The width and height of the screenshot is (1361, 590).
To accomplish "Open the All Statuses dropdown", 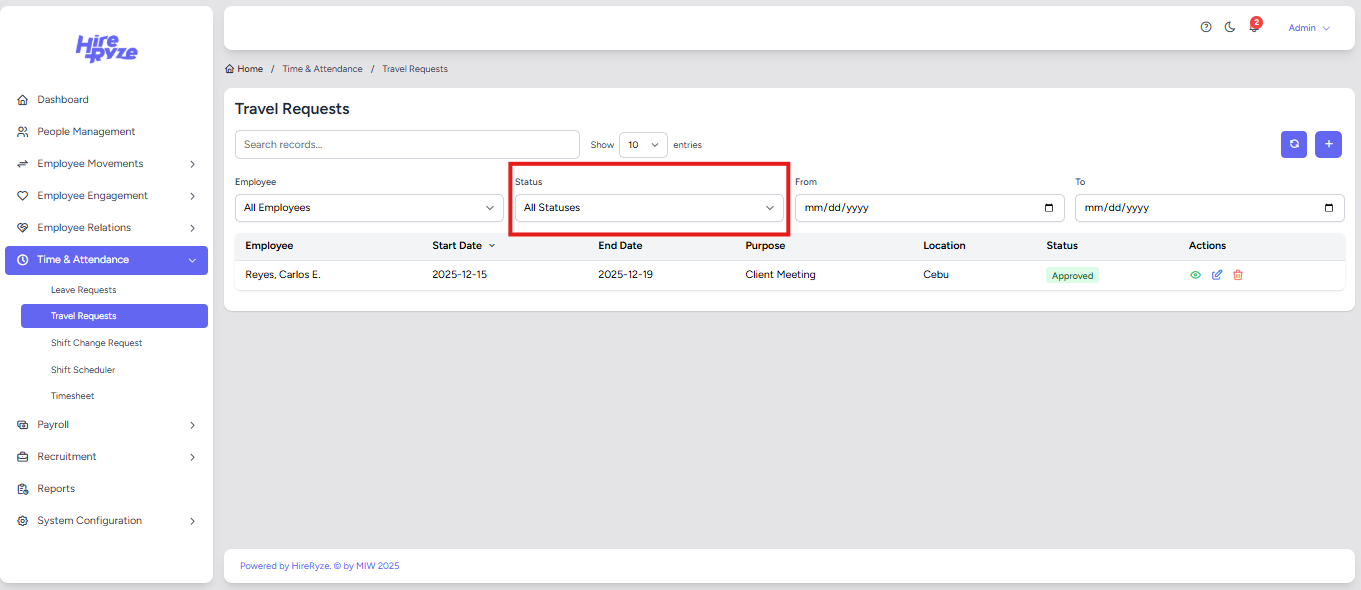I will point(649,208).
